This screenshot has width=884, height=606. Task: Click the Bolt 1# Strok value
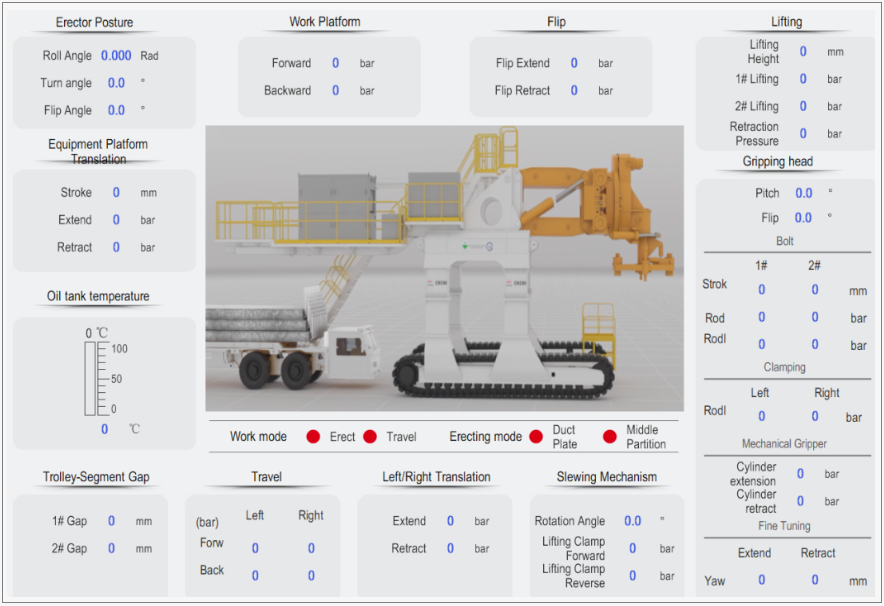click(x=762, y=290)
